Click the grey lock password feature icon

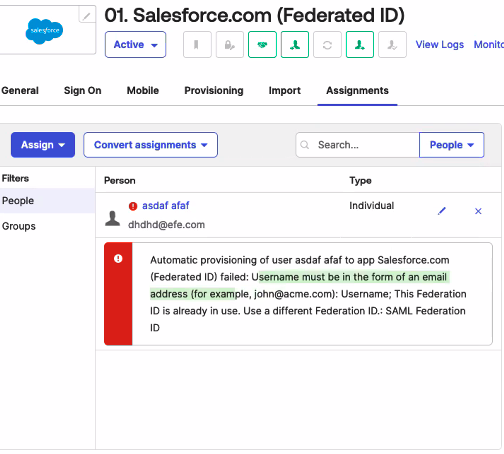tap(230, 44)
